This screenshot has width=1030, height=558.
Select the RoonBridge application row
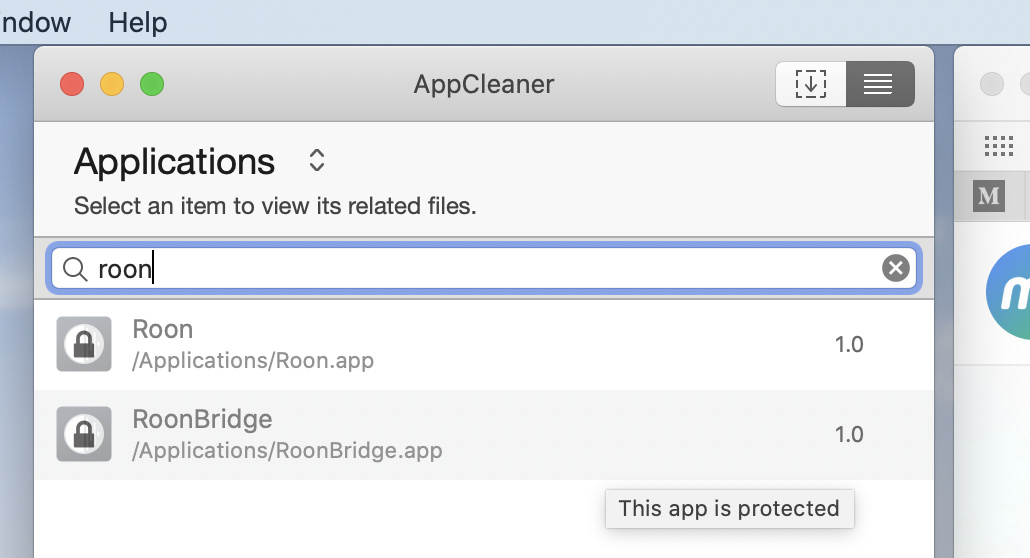click(484, 434)
